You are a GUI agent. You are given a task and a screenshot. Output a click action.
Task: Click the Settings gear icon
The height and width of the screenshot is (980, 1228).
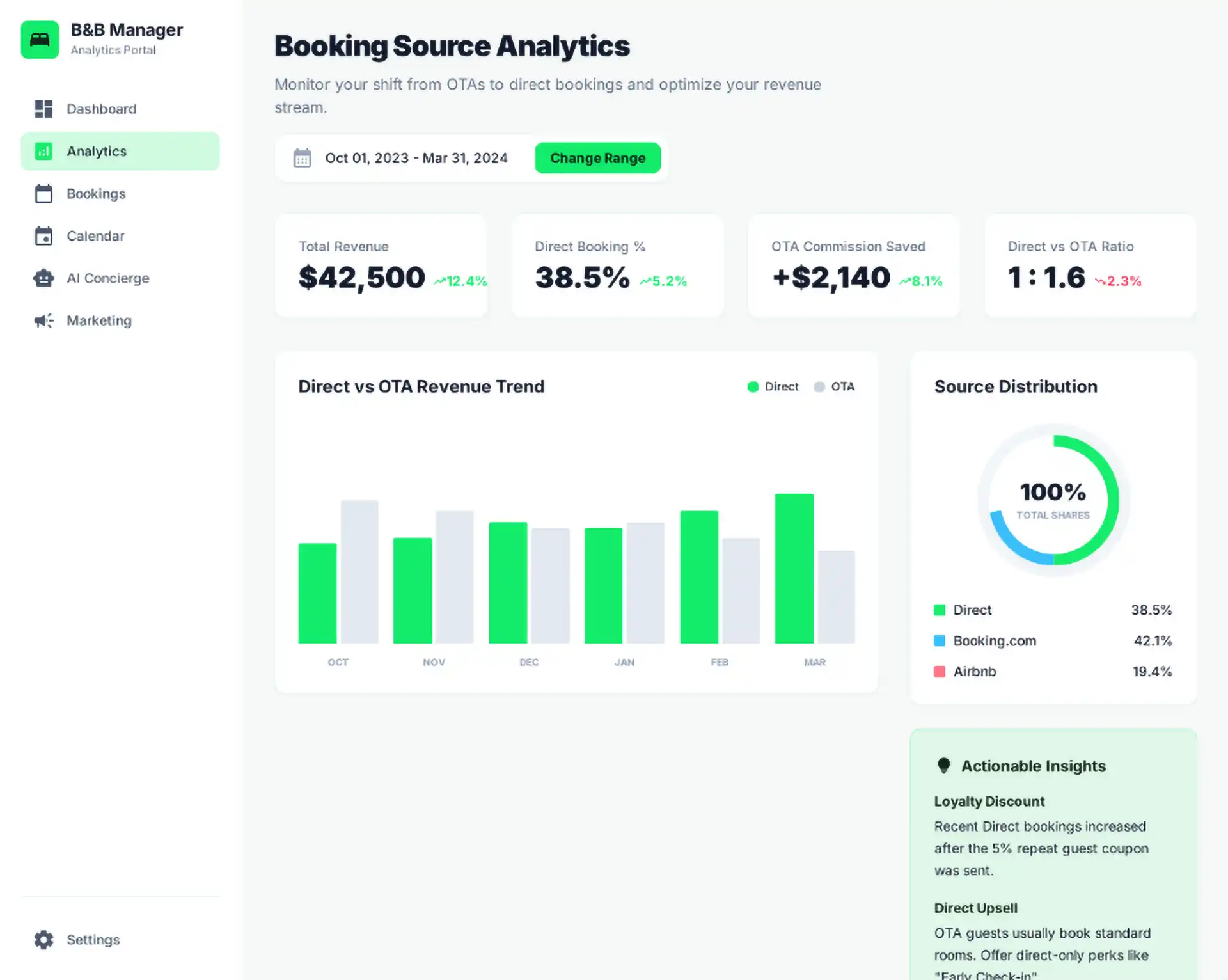[x=43, y=940]
